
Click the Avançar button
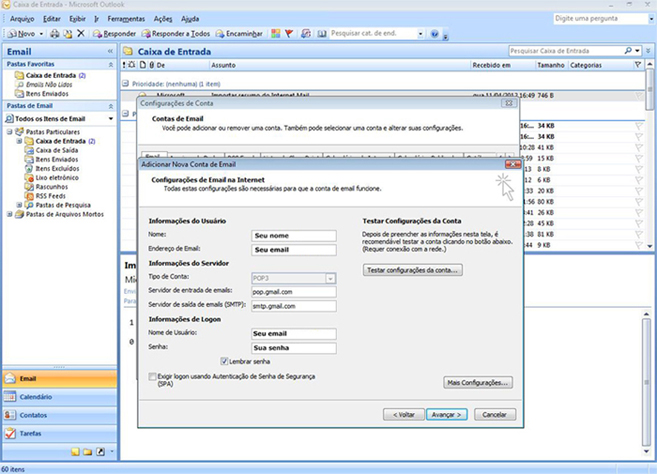pos(447,414)
